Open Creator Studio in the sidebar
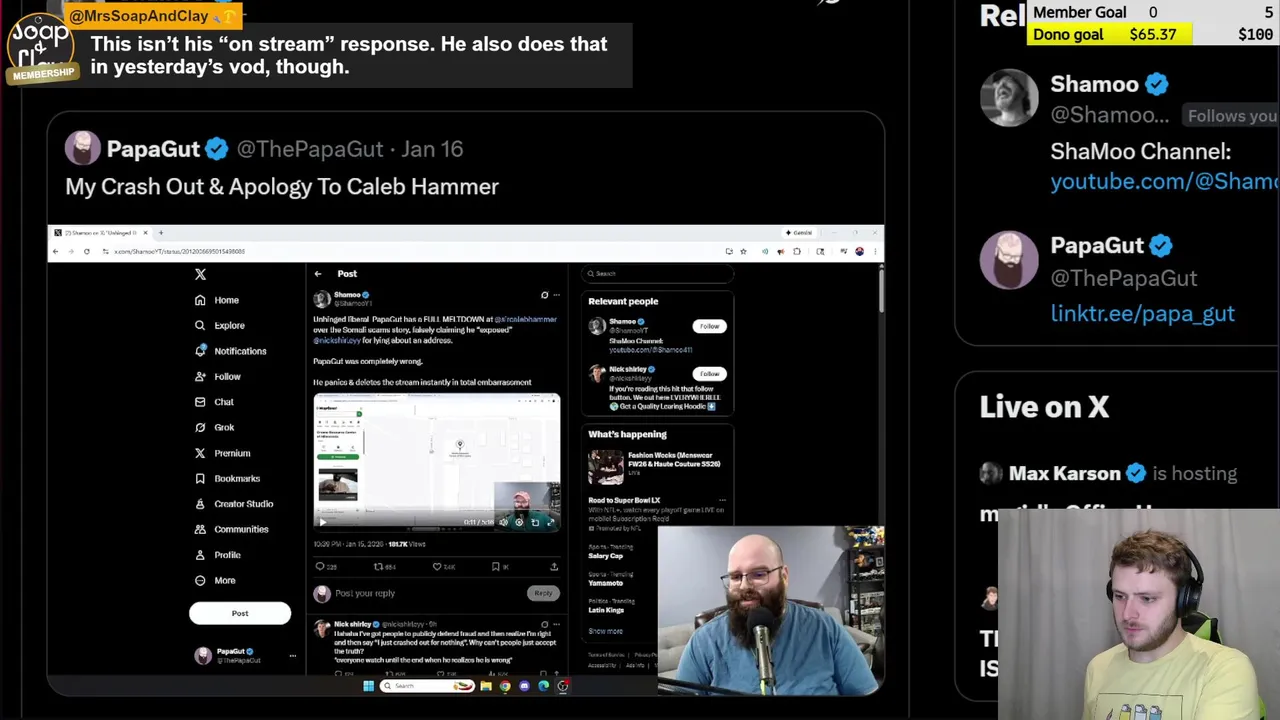 coord(233,504)
